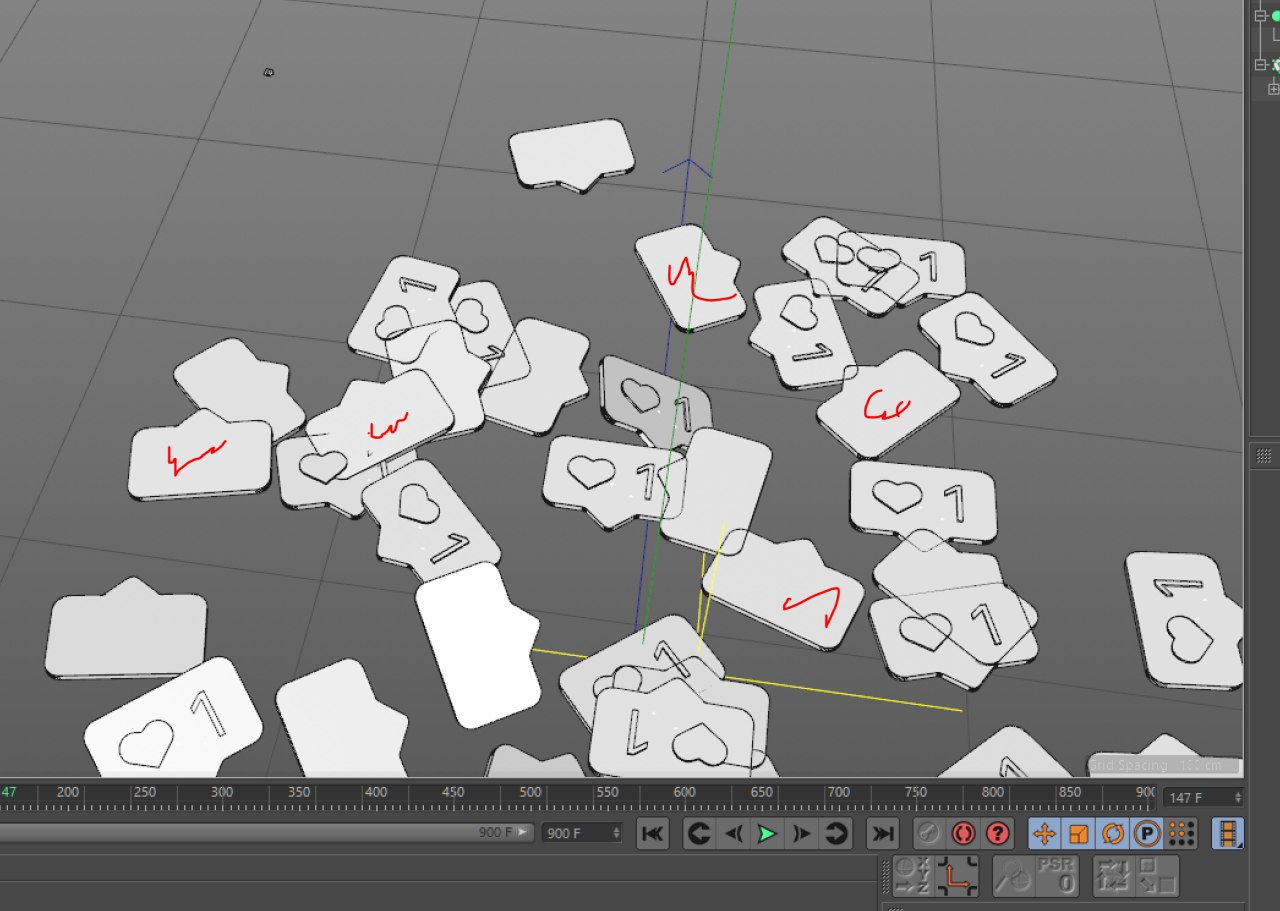Select the bright white like-card in viewport
The width and height of the screenshot is (1280, 911).
coord(478,645)
